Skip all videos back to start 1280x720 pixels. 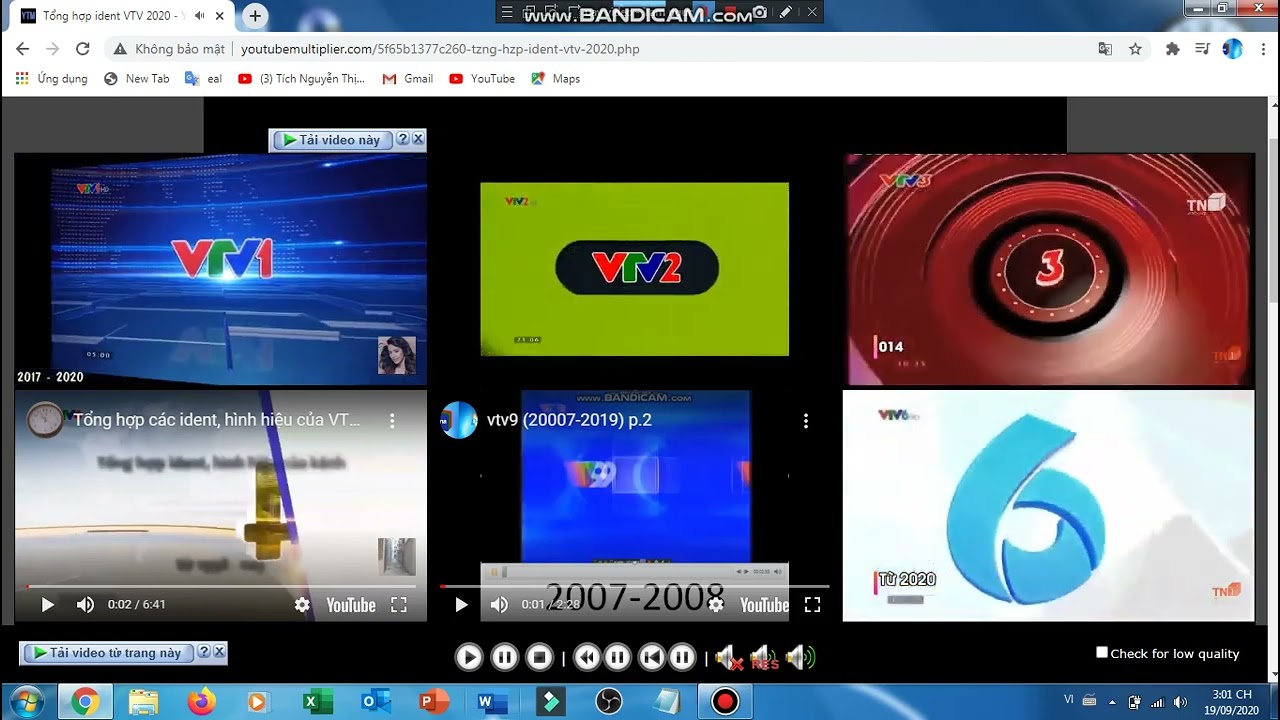(652, 657)
